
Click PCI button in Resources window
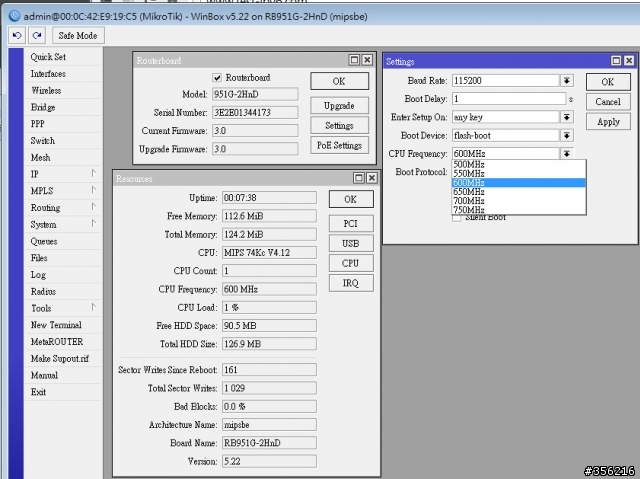pyautogui.click(x=351, y=224)
